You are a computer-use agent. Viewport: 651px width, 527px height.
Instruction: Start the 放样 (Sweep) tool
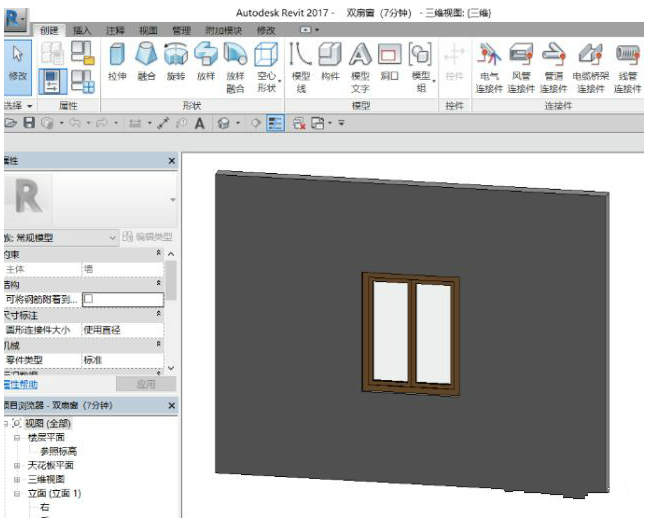pyautogui.click(x=206, y=62)
